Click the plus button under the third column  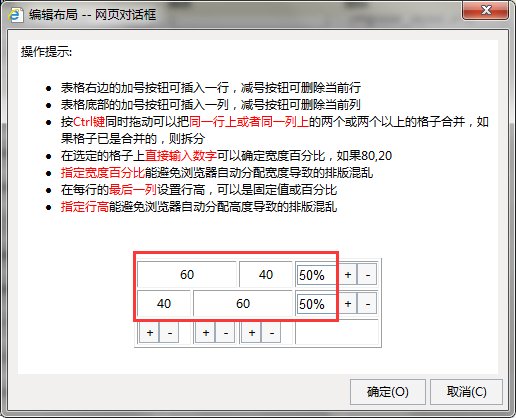pyautogui.click(x=252, y=332)
